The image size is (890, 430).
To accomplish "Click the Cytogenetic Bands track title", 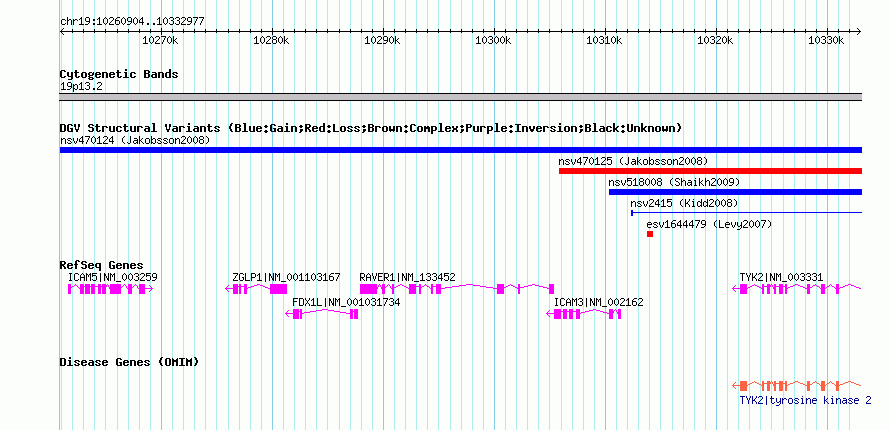I will 119,74.
